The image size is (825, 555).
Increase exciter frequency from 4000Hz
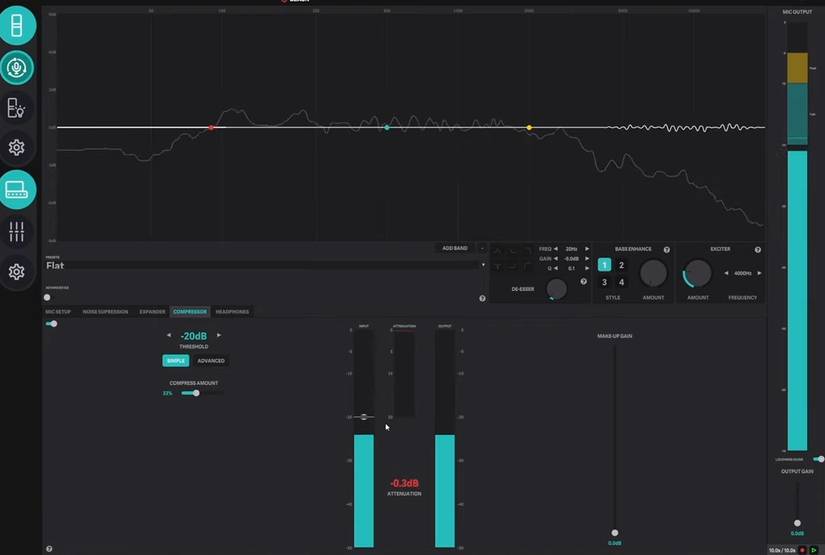pyautogui.click(x=759, y=273)
